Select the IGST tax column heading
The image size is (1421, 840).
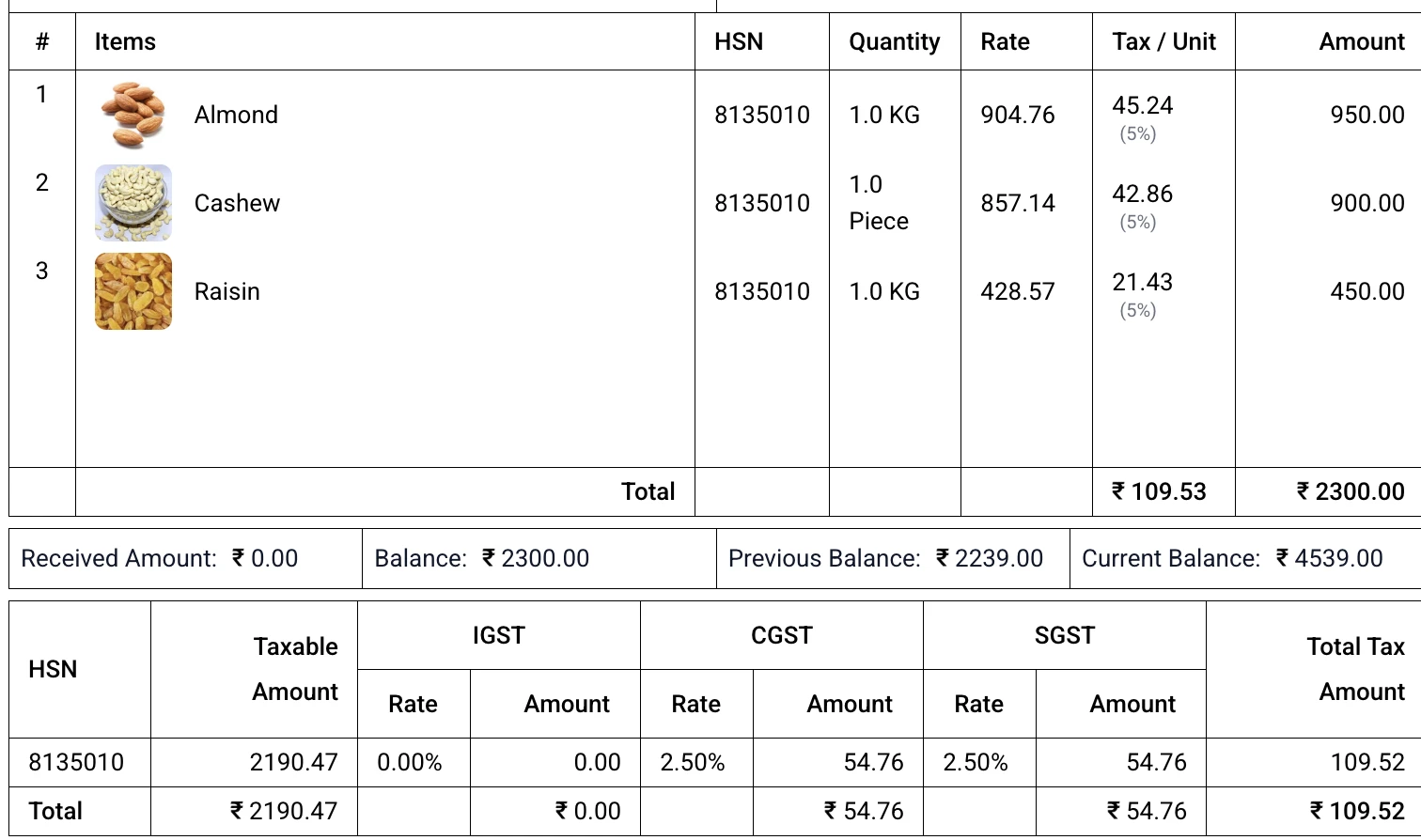(x=498, y=636)
